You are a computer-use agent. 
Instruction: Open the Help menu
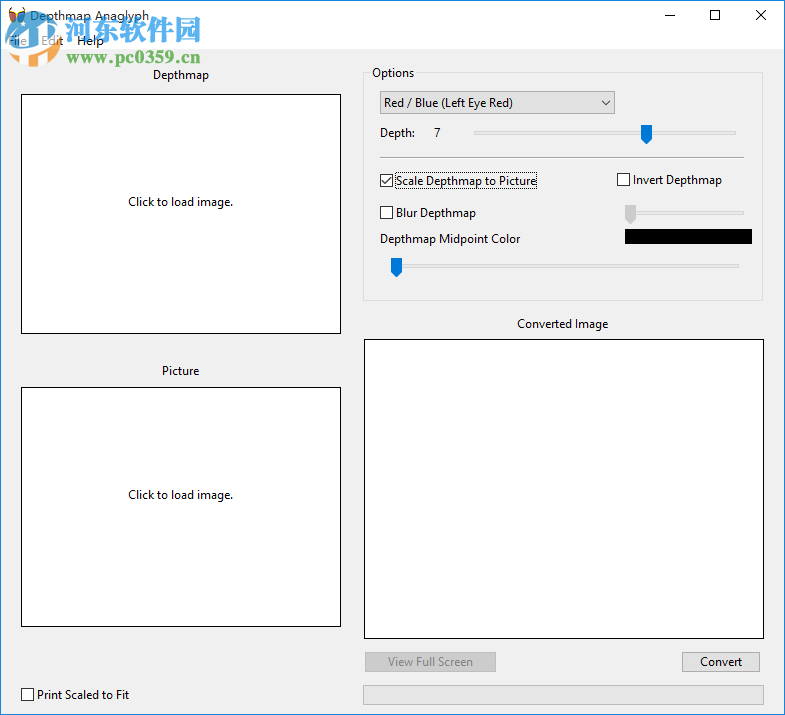click(x=90, y=41)
